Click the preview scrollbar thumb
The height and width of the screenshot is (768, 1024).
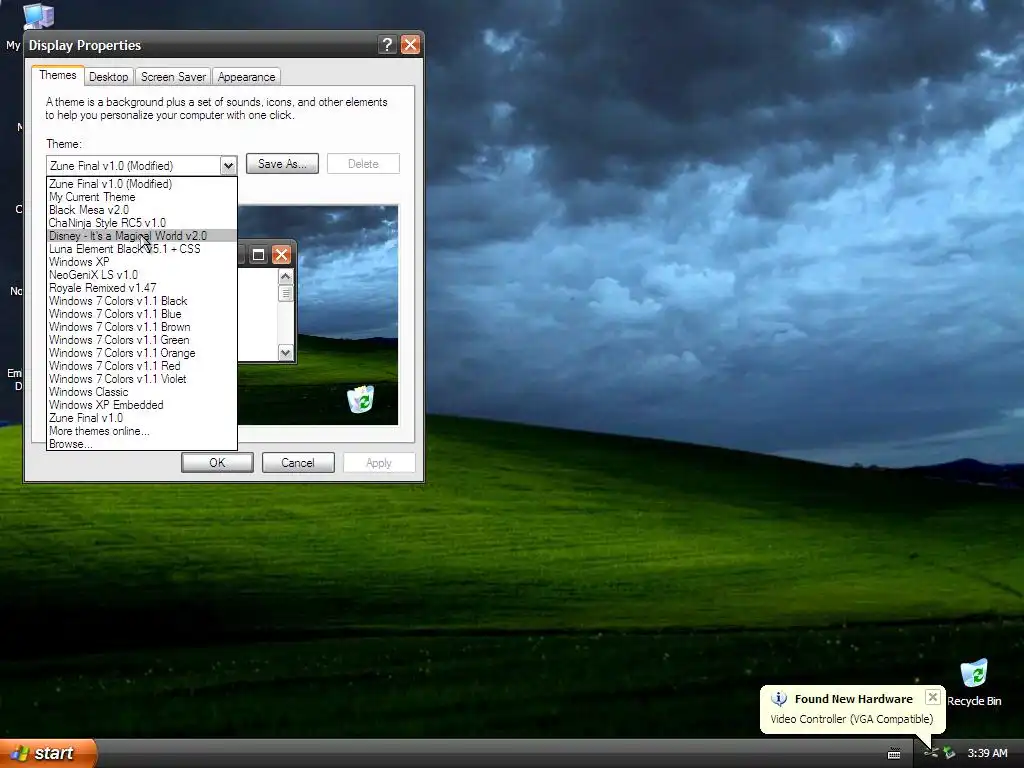coord(285,293)
